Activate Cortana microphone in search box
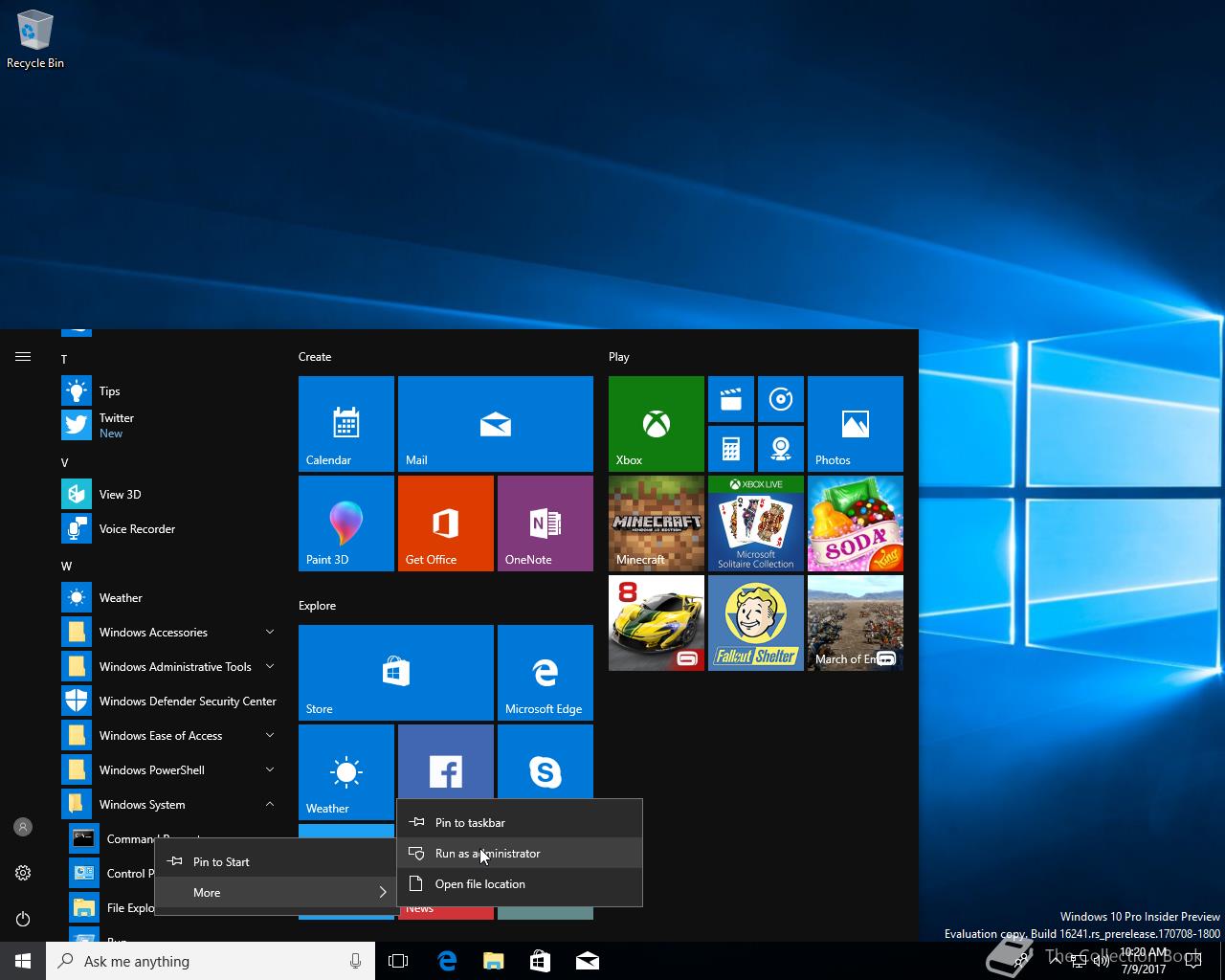This screenshot has height=980, width=1225. 355,961
